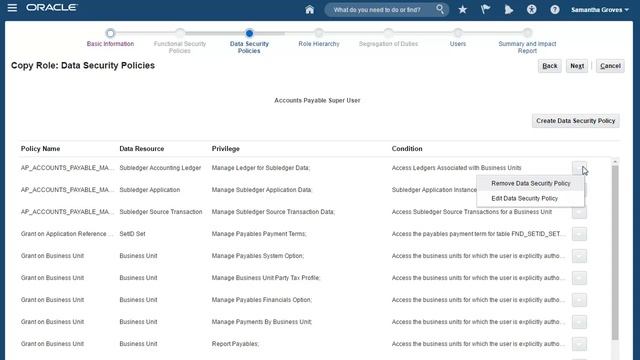Open the Accessibility icon

point(531,9)
